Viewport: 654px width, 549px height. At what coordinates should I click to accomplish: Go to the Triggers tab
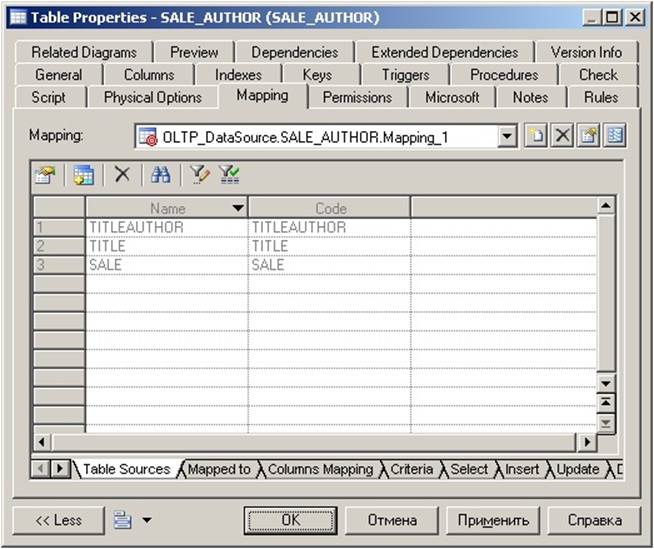pyautogui.click(x=405, y=75)
